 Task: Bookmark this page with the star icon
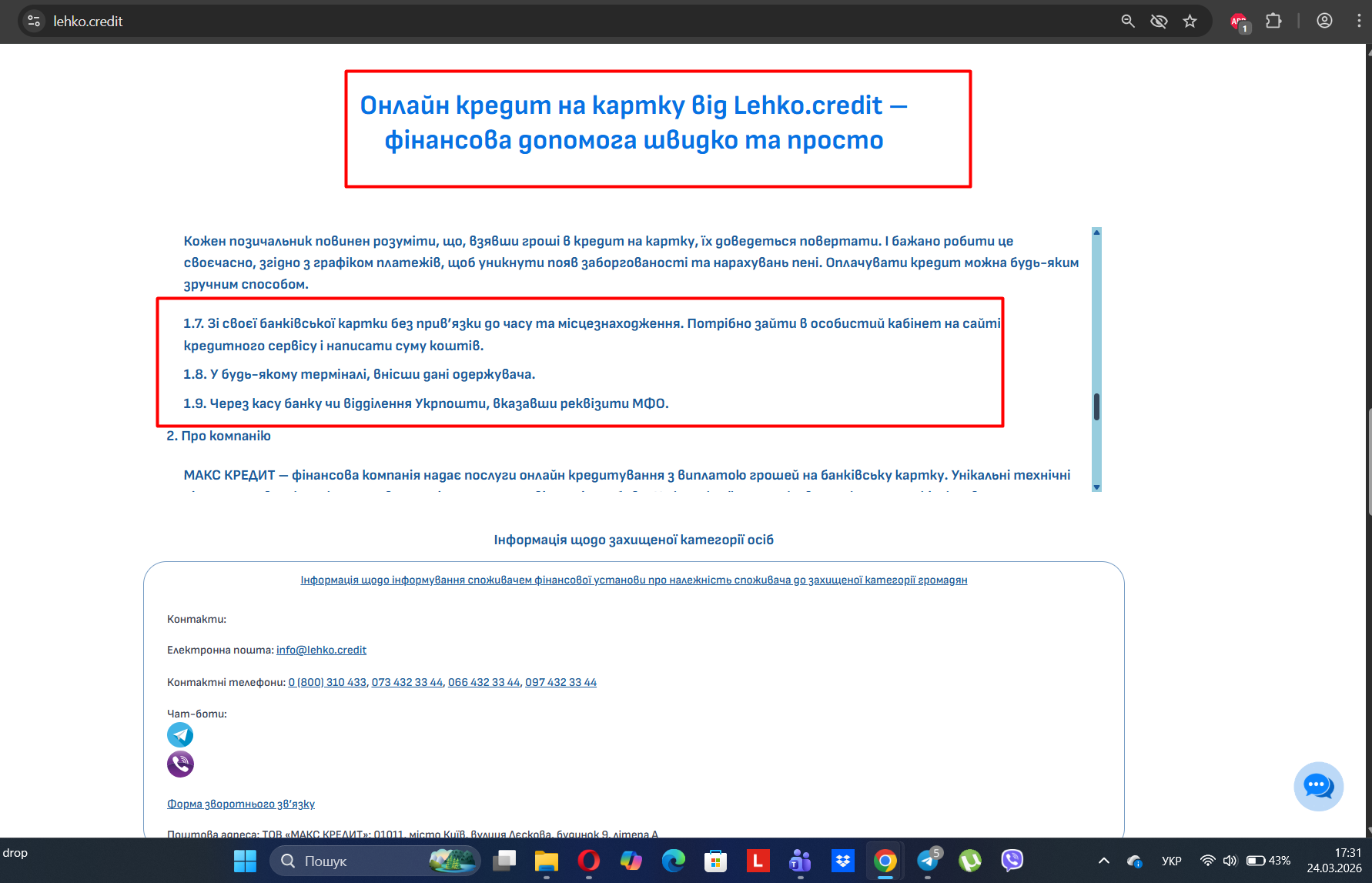[x=1190, y=21]
